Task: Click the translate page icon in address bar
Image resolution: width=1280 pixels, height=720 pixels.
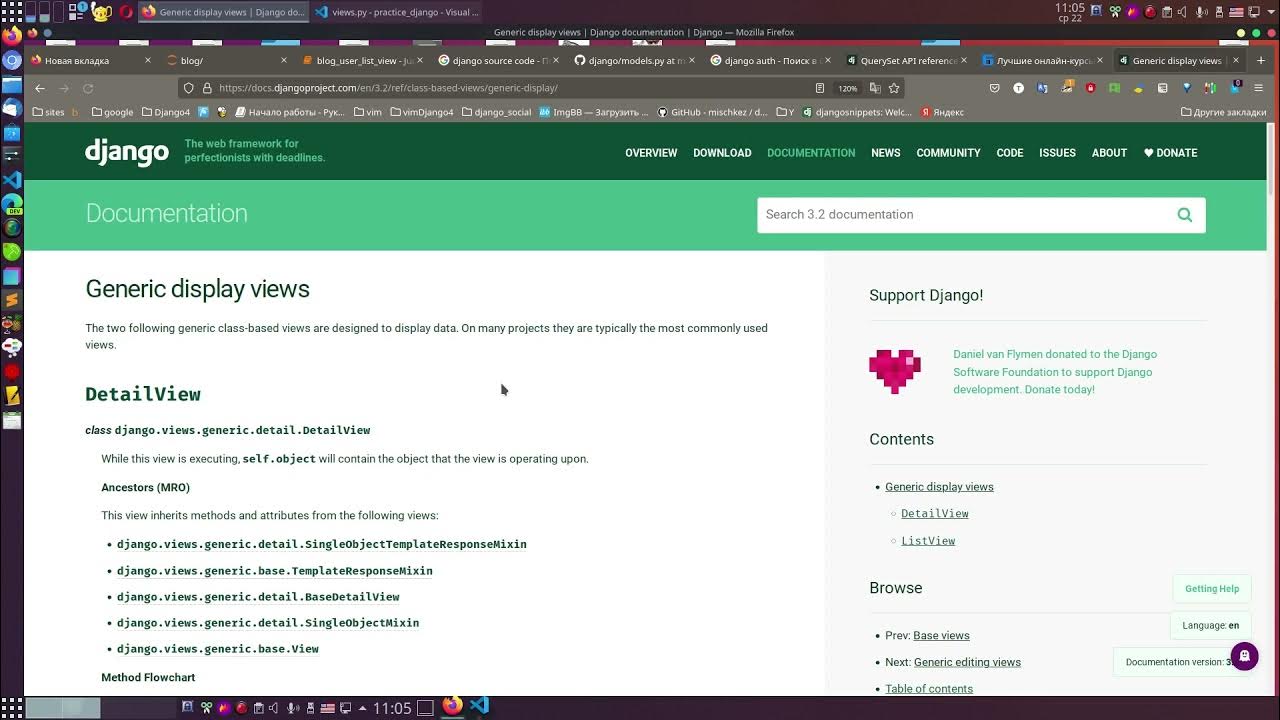Action: [875, 88]
